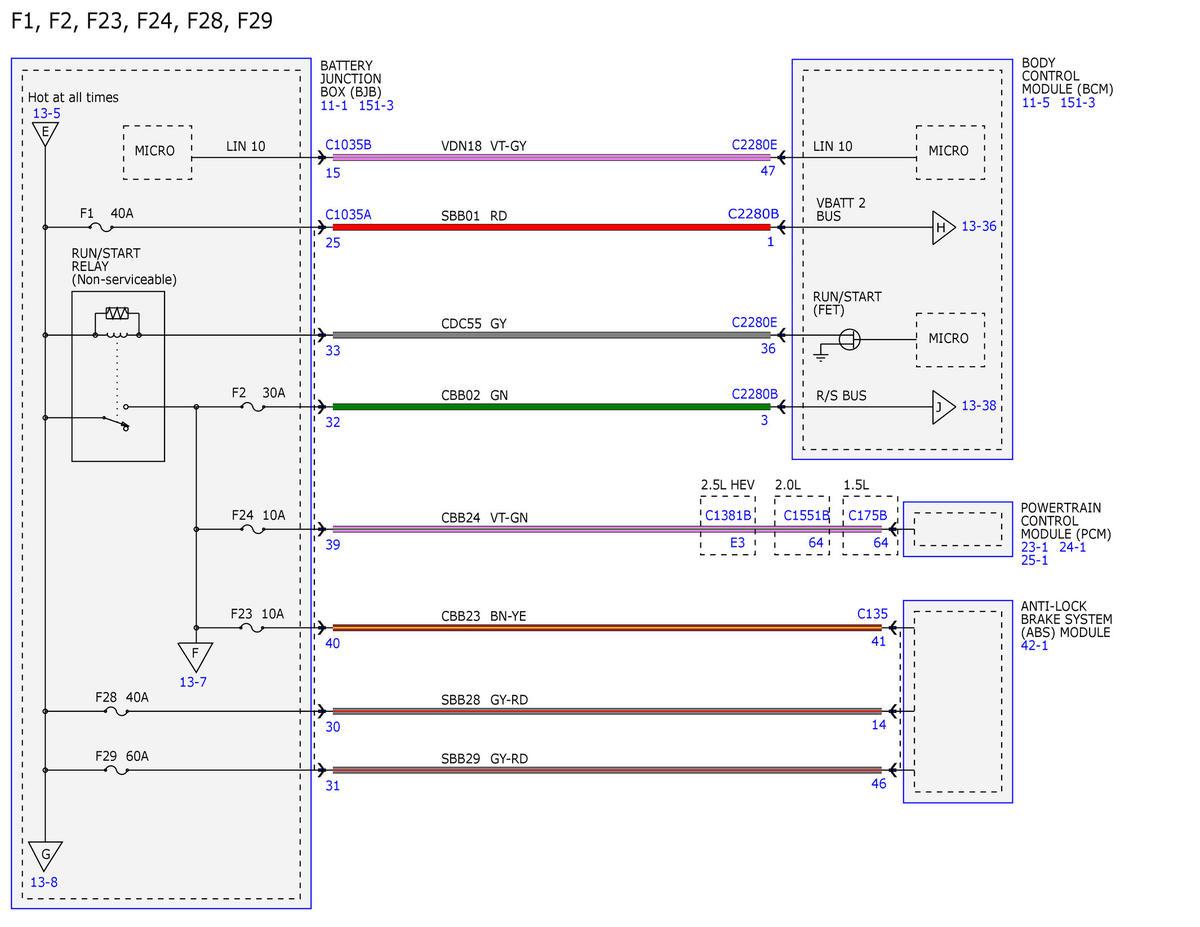Open the 151-3 link under Battery Junction Box

(377, 104)
